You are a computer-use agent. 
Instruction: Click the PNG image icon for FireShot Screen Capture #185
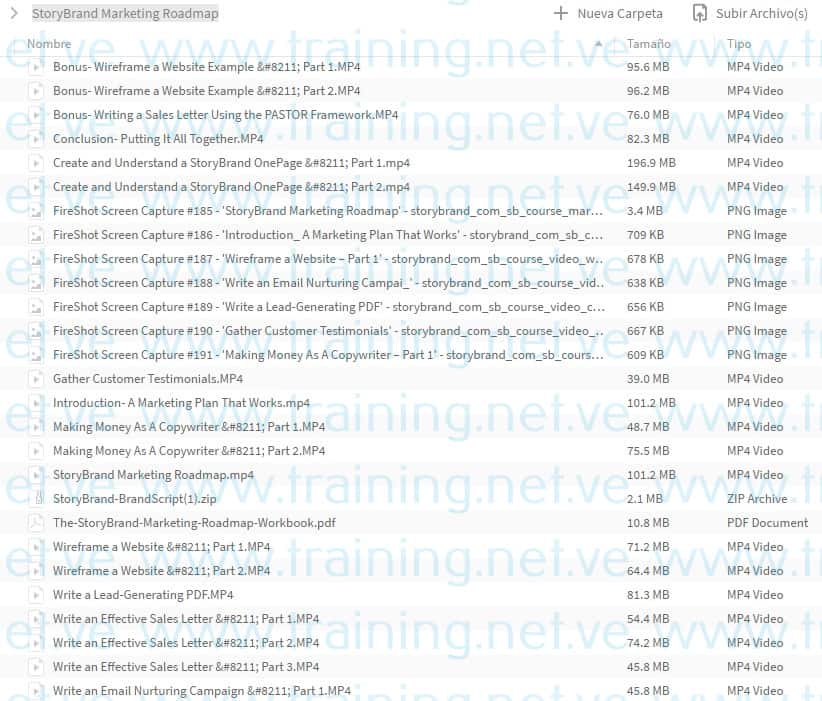38,210
